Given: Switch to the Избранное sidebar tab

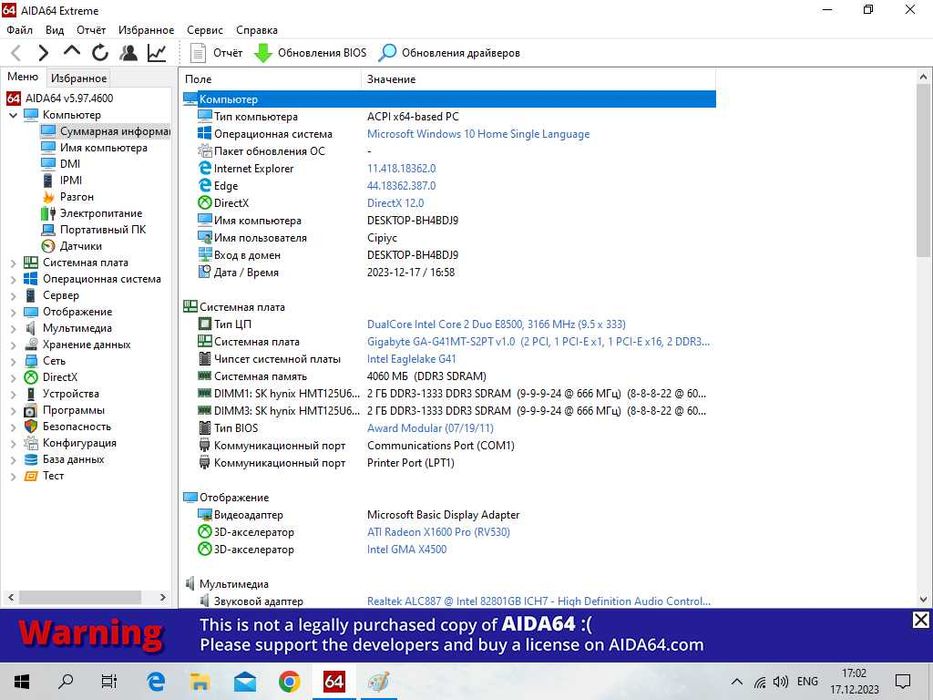Looking at the screenshot, I should [79, 78].
